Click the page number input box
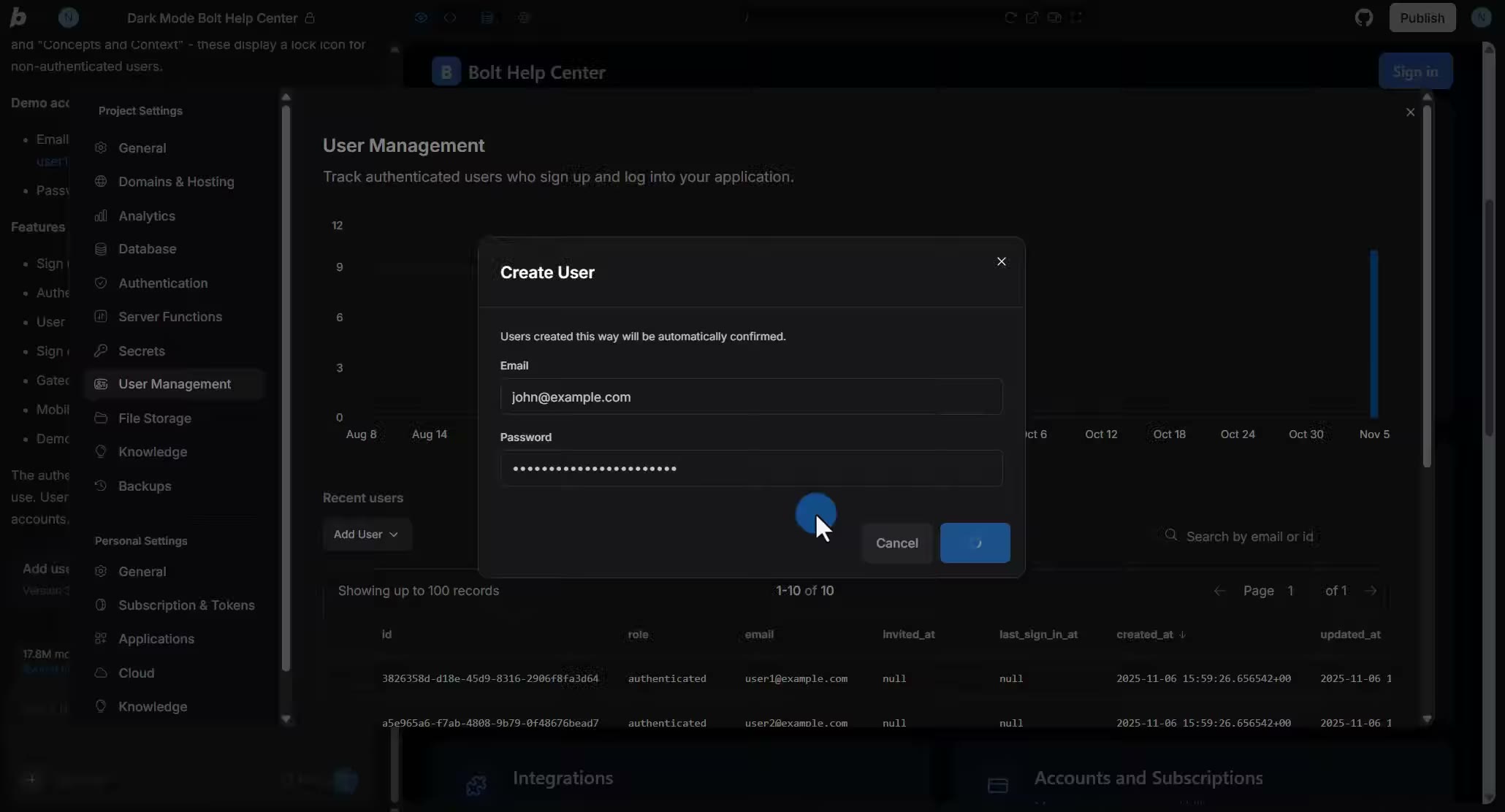The image size is (1505, 812). 1291,591
